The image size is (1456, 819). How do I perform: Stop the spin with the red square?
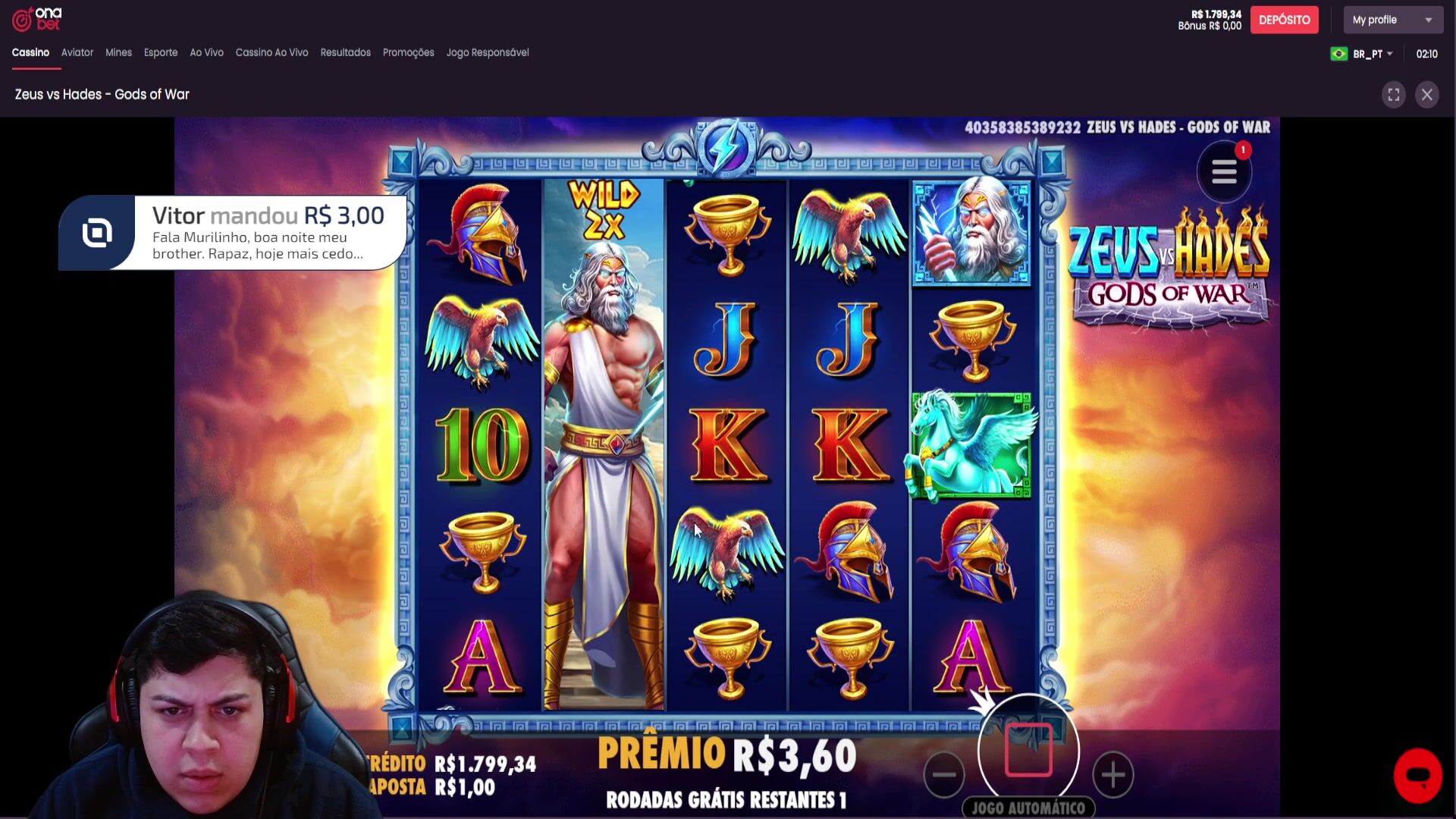coord(1028,750)
